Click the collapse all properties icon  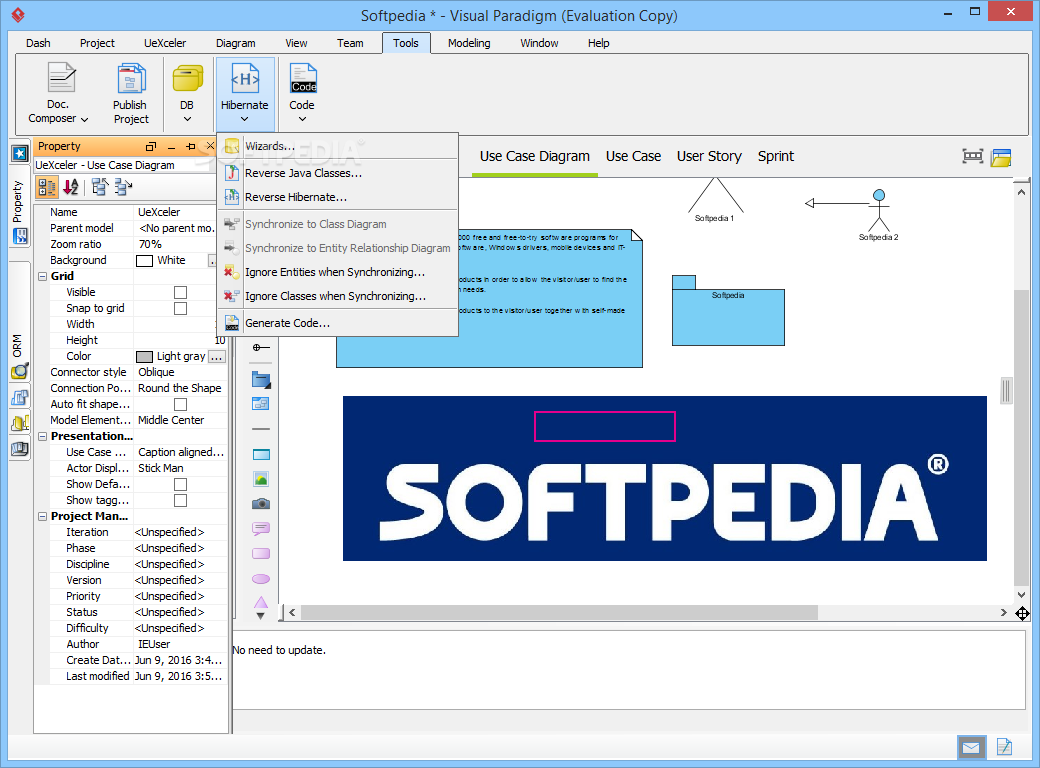pos(99,188)
